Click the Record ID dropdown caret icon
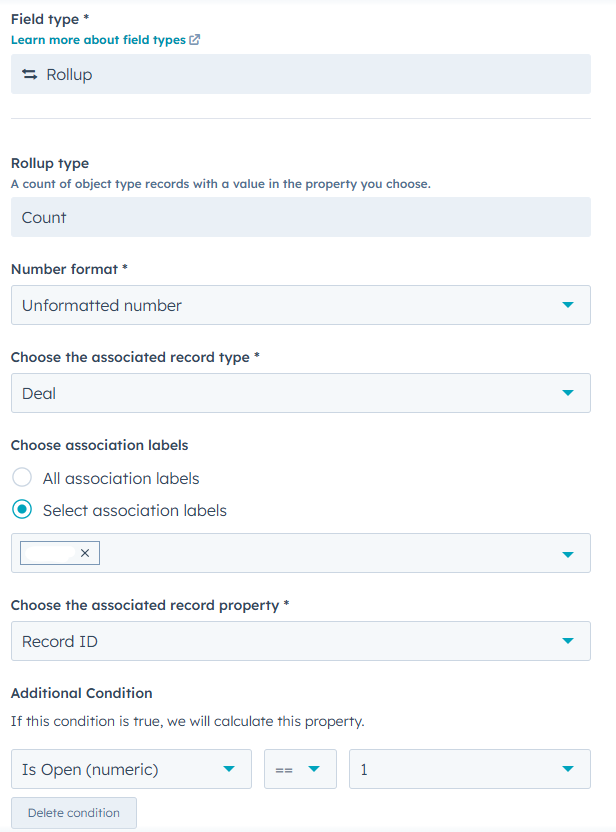 pos(568,641)
